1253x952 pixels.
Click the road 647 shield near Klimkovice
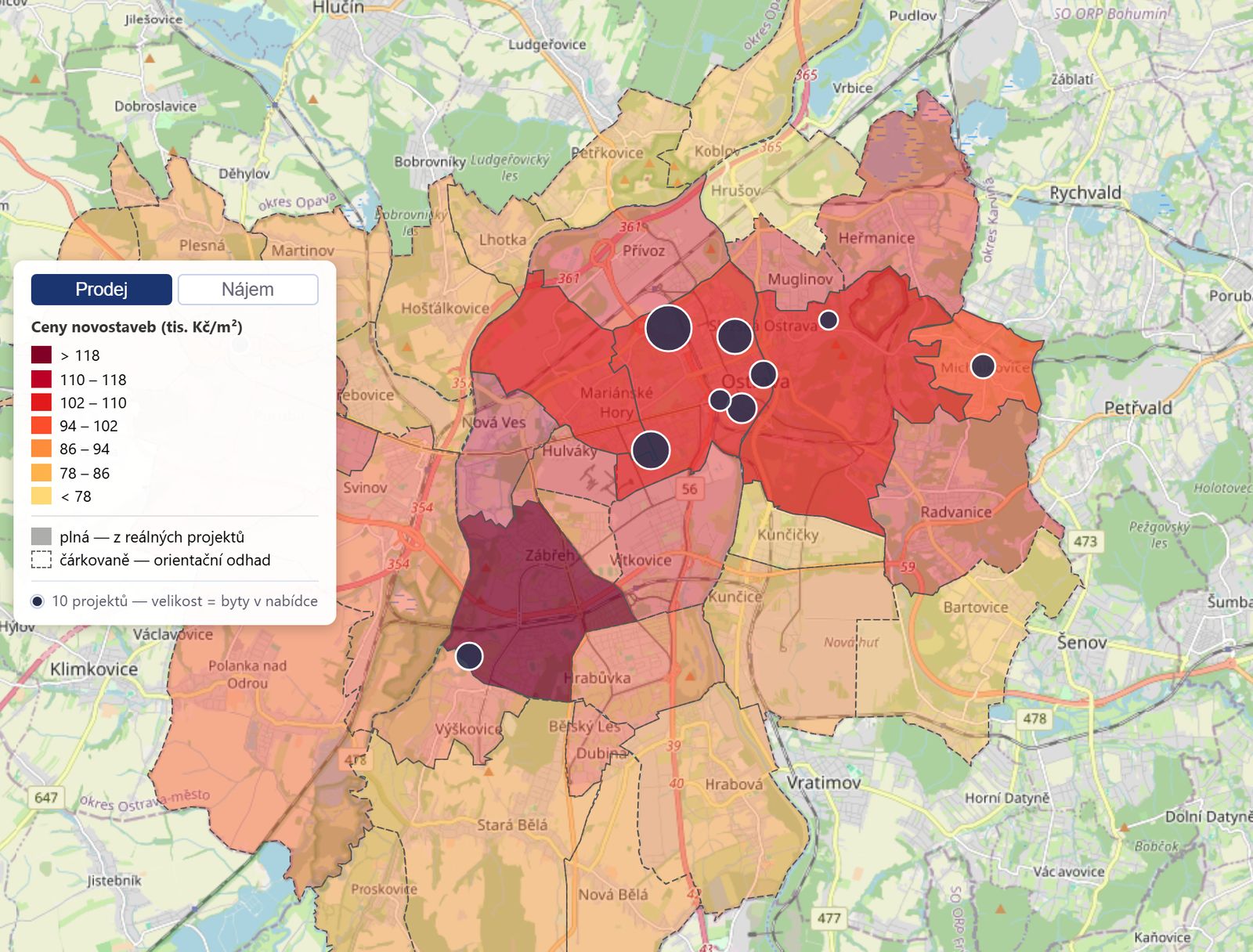tap(46, 797)
